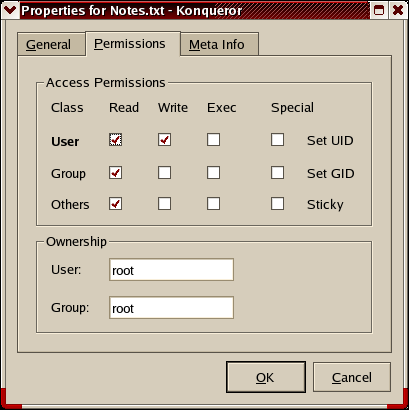Uncheck Others Read permission
409x410 pixels.
115,204
